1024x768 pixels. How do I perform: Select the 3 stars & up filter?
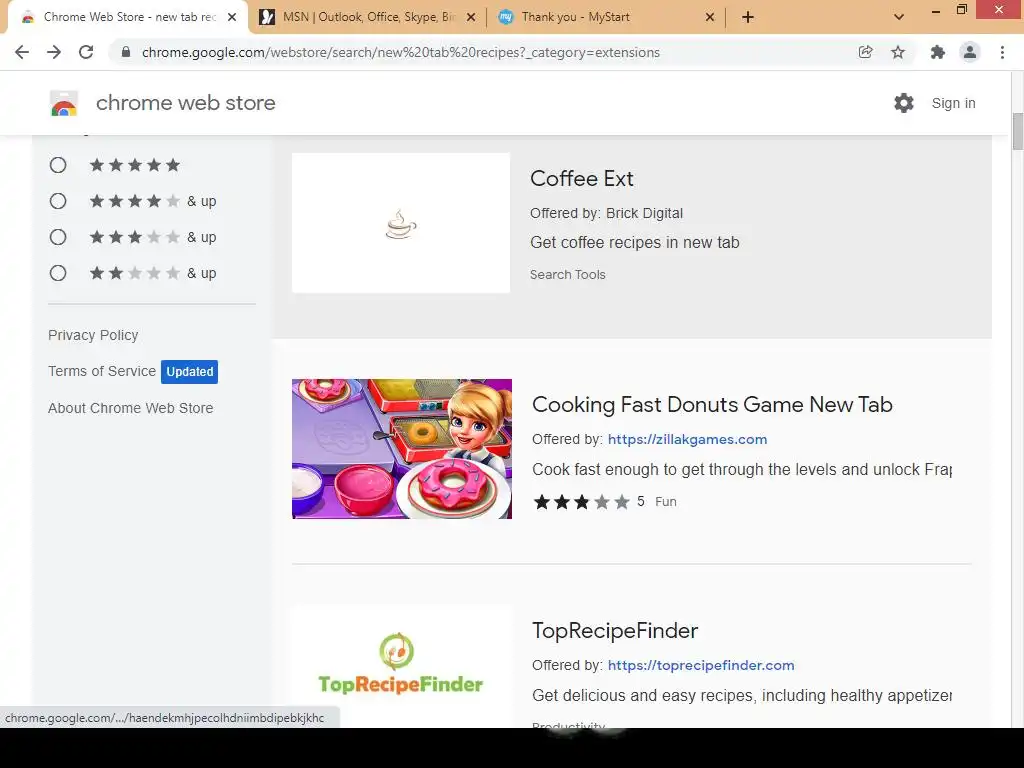(x=58, y=237)
